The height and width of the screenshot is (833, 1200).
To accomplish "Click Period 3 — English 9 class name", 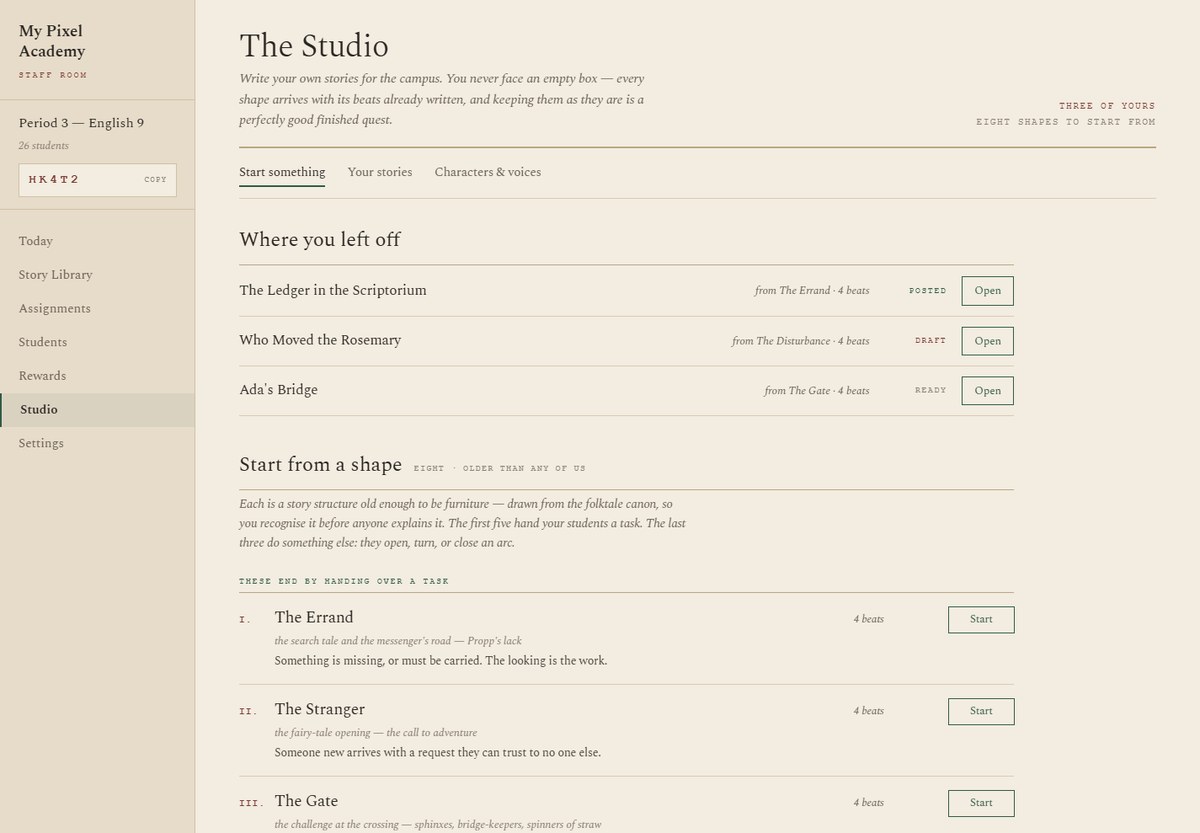I will click(x=81, y=123).
